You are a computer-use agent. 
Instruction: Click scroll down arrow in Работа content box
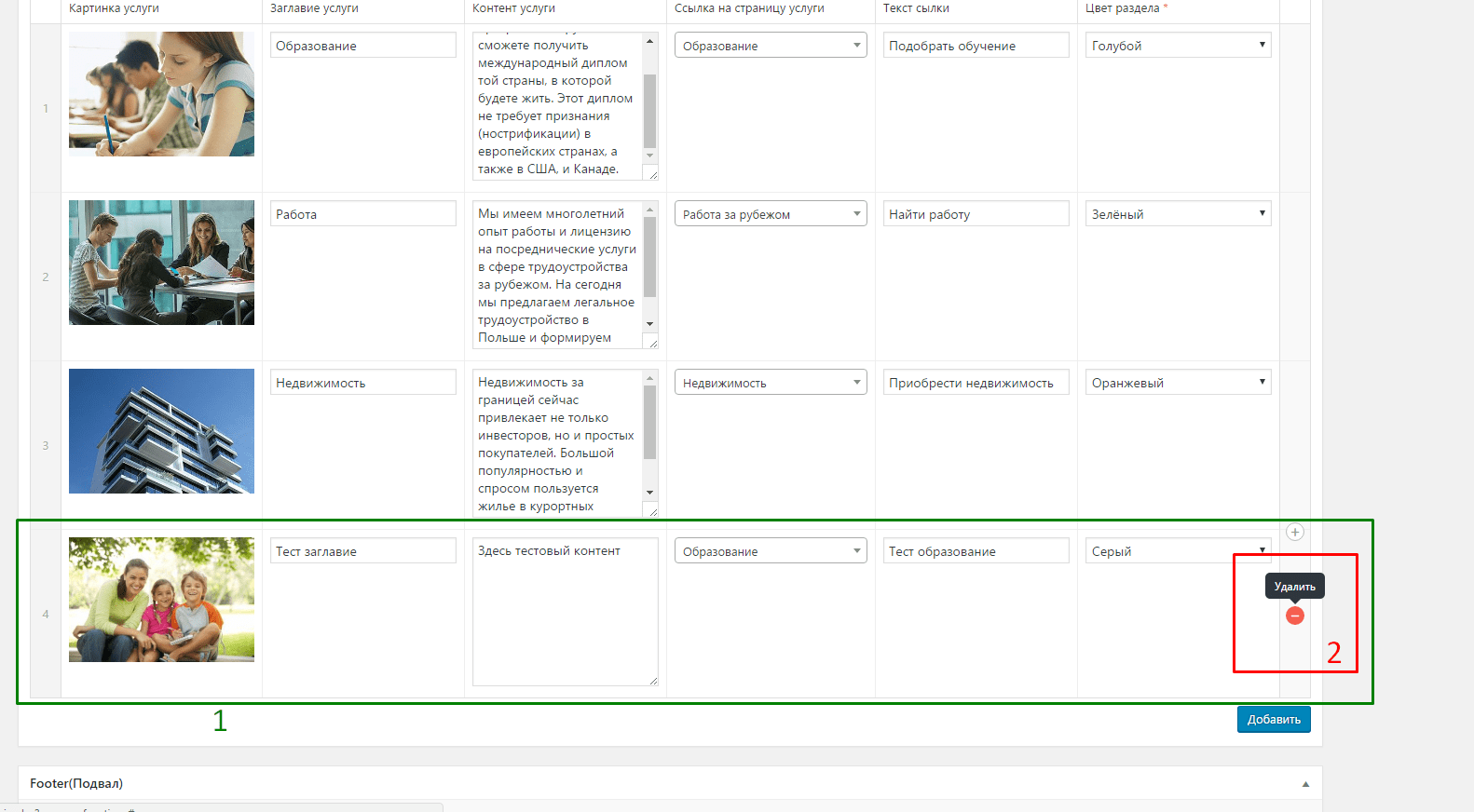650,323
